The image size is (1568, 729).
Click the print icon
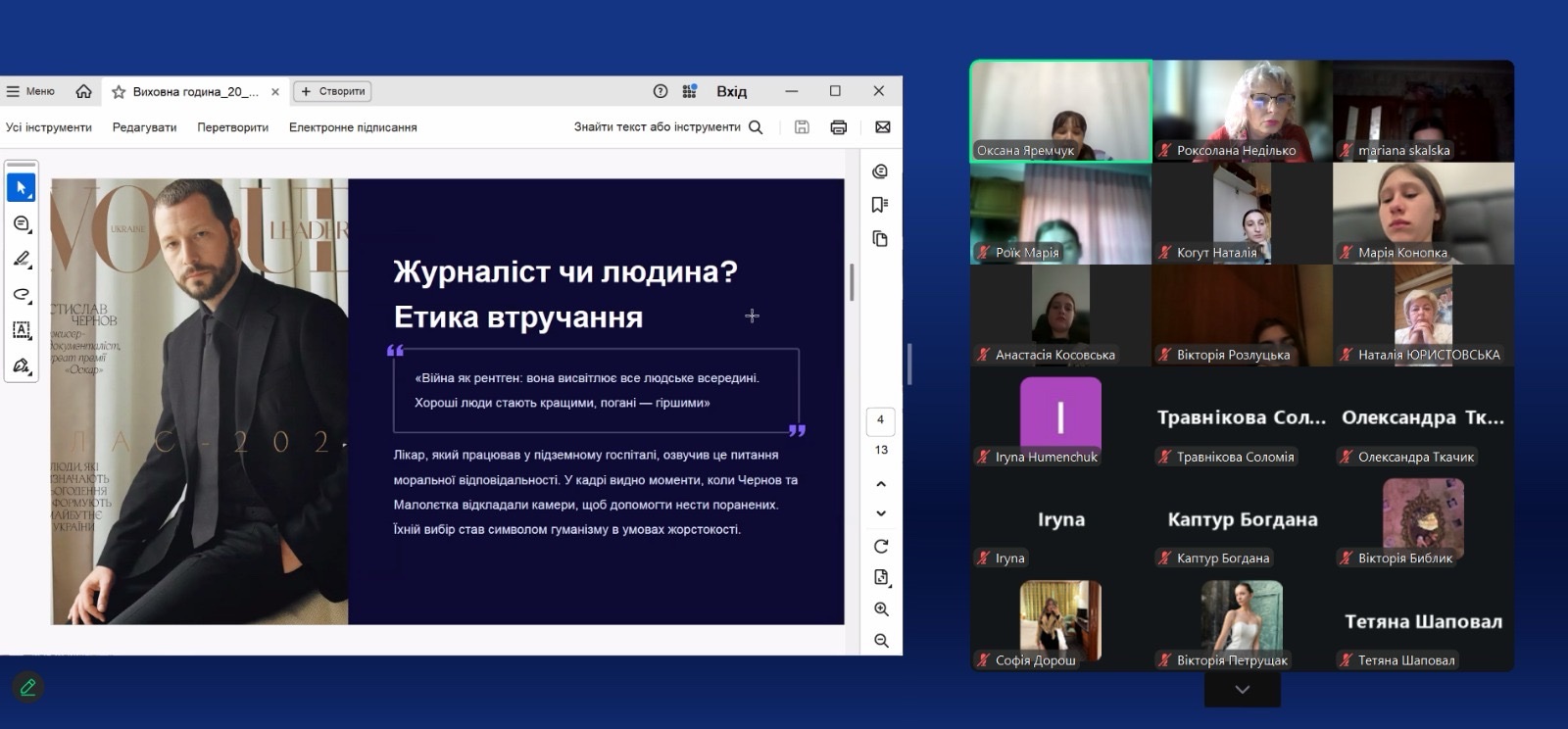[x=838, y=127]
